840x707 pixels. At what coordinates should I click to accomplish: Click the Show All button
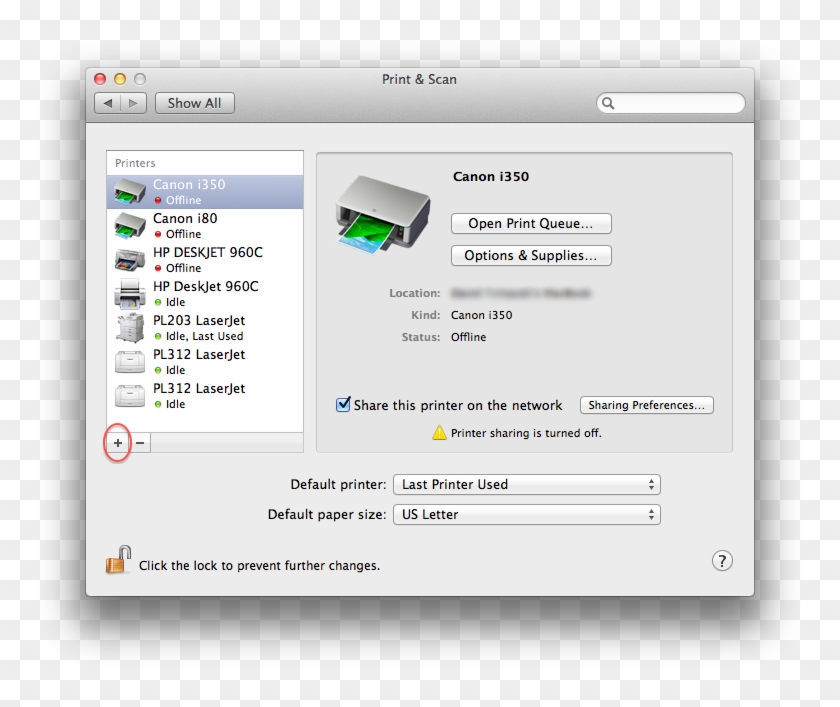194,103
